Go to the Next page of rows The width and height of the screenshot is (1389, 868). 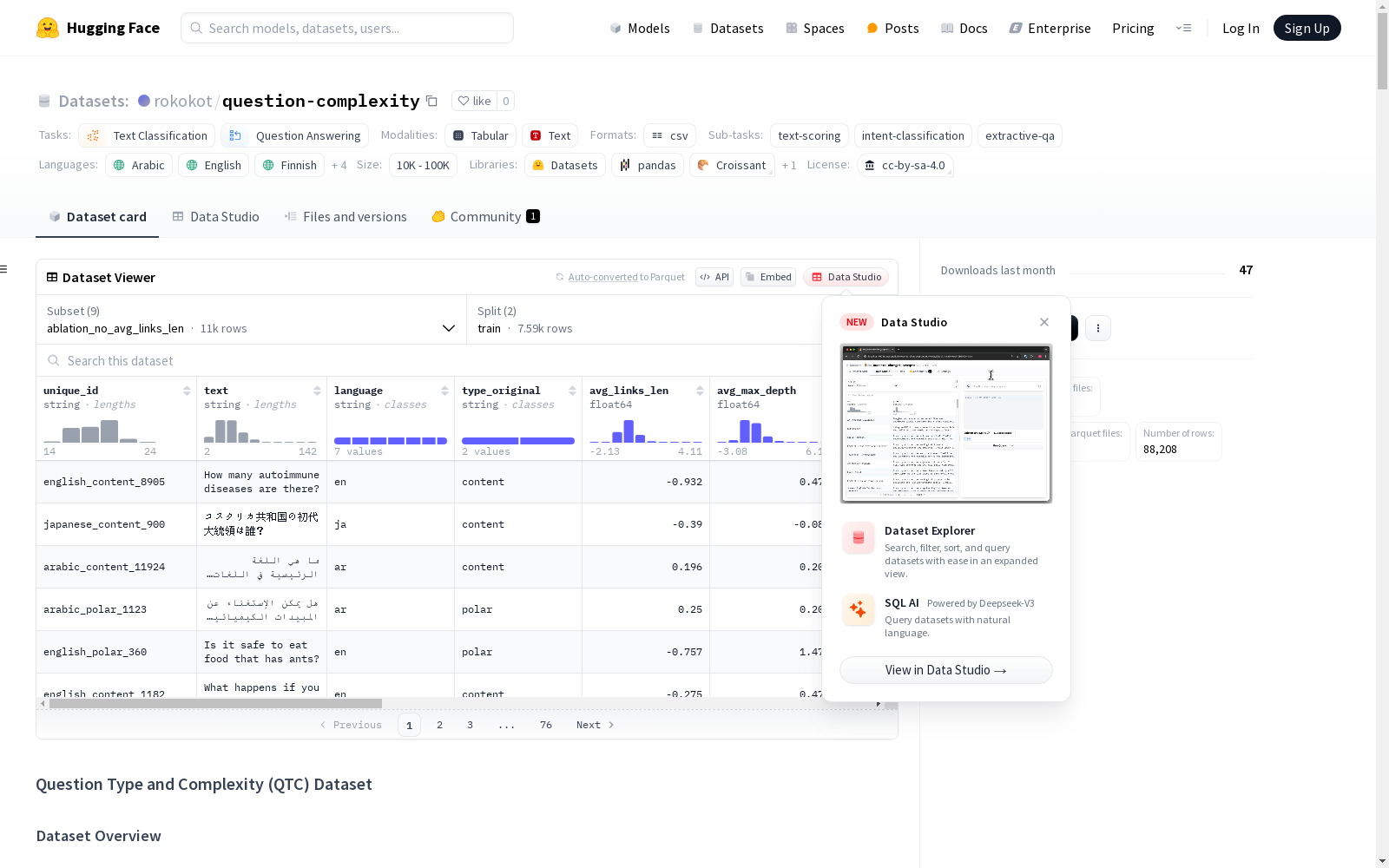point(595,725)
